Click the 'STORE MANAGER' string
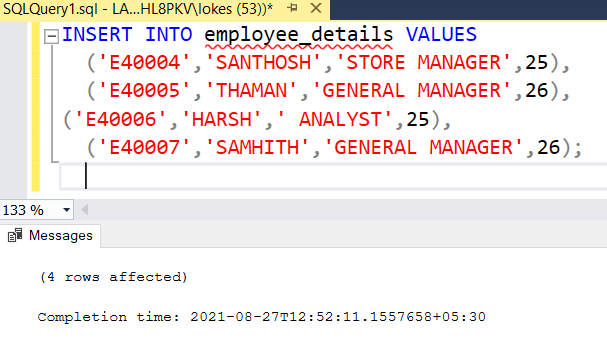This screenshot has width=607, height=361. pos(424,63)
